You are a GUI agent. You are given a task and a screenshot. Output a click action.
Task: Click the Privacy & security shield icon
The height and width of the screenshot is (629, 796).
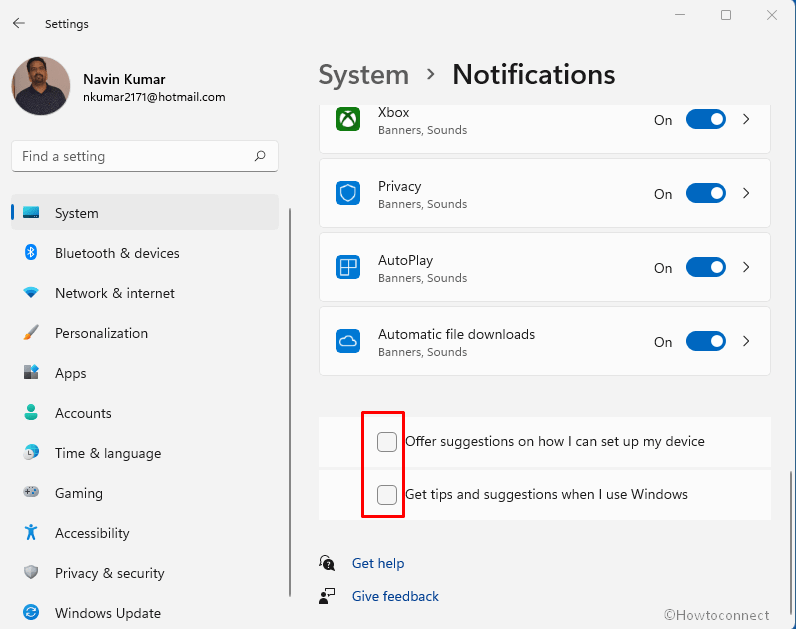[31, 572]
